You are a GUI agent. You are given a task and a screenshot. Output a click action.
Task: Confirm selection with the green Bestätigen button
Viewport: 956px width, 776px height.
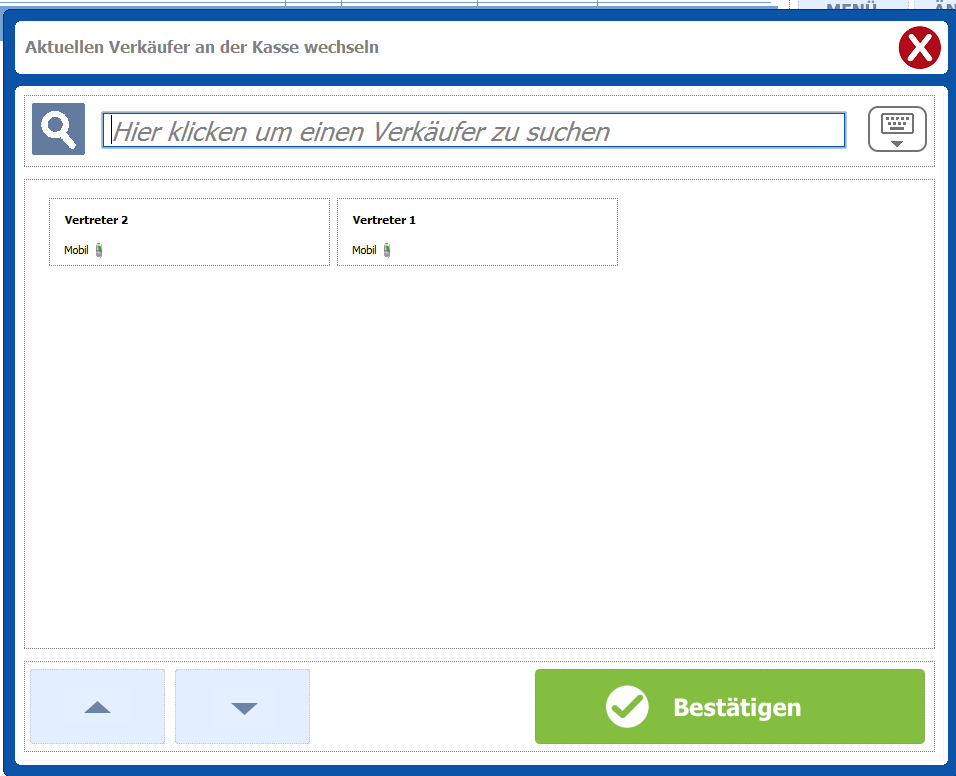pyautogui.click(x=729, y=707)
